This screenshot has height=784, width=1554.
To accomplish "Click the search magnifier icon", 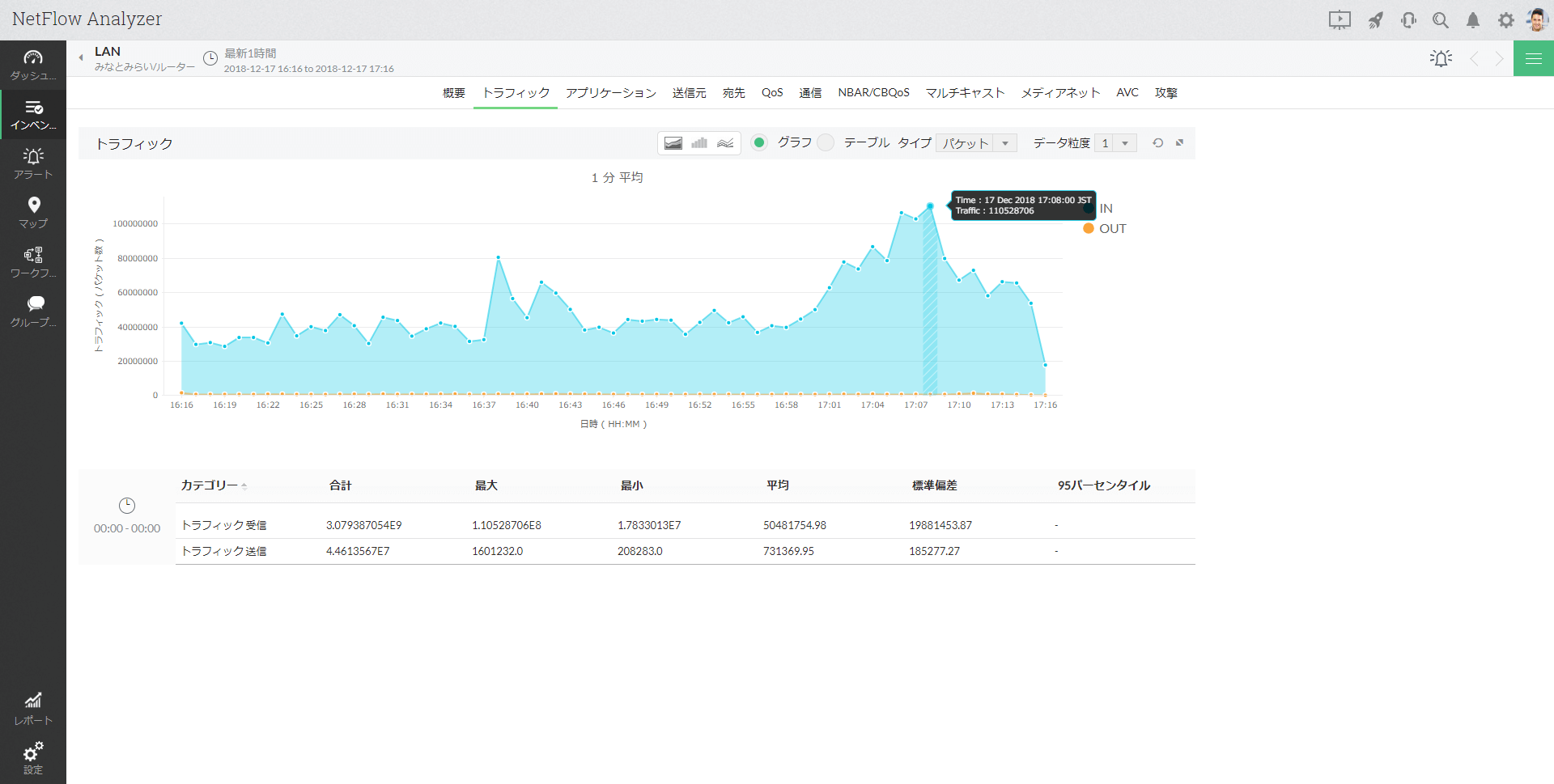I will 1440,20.
